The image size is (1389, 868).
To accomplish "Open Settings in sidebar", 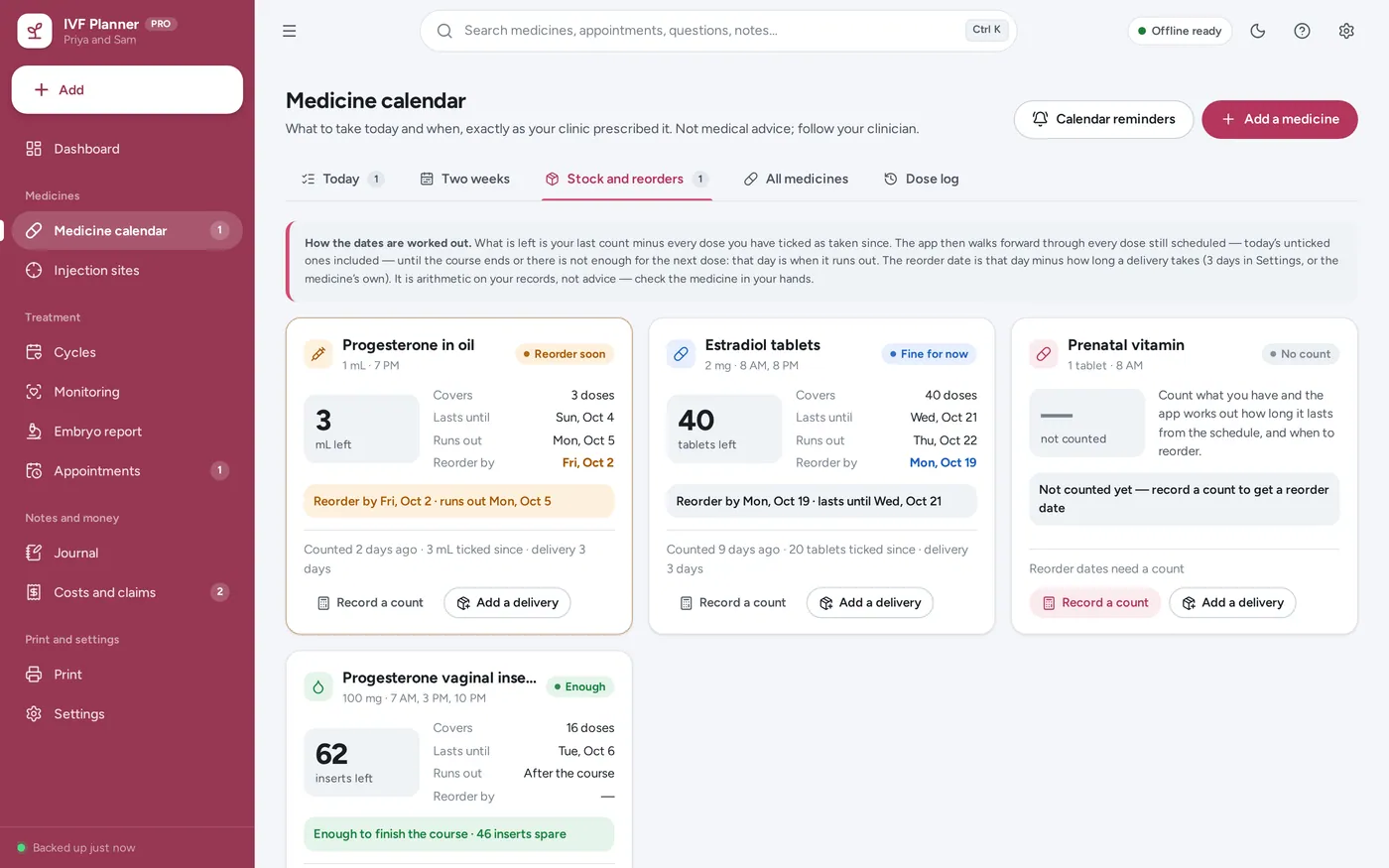I will [x=127, y=714].
